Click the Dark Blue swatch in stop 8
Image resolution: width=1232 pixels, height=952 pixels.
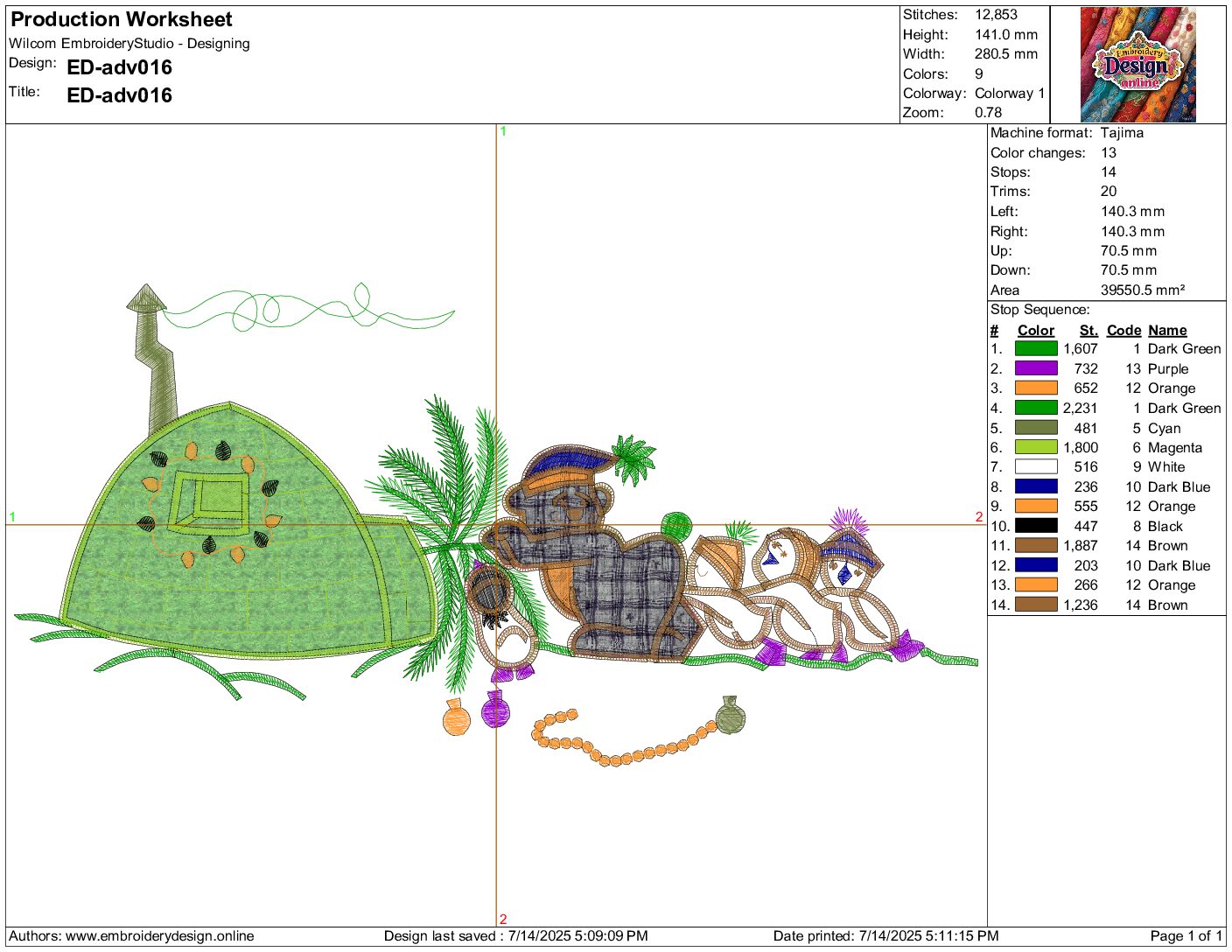tap(1036, 486)
